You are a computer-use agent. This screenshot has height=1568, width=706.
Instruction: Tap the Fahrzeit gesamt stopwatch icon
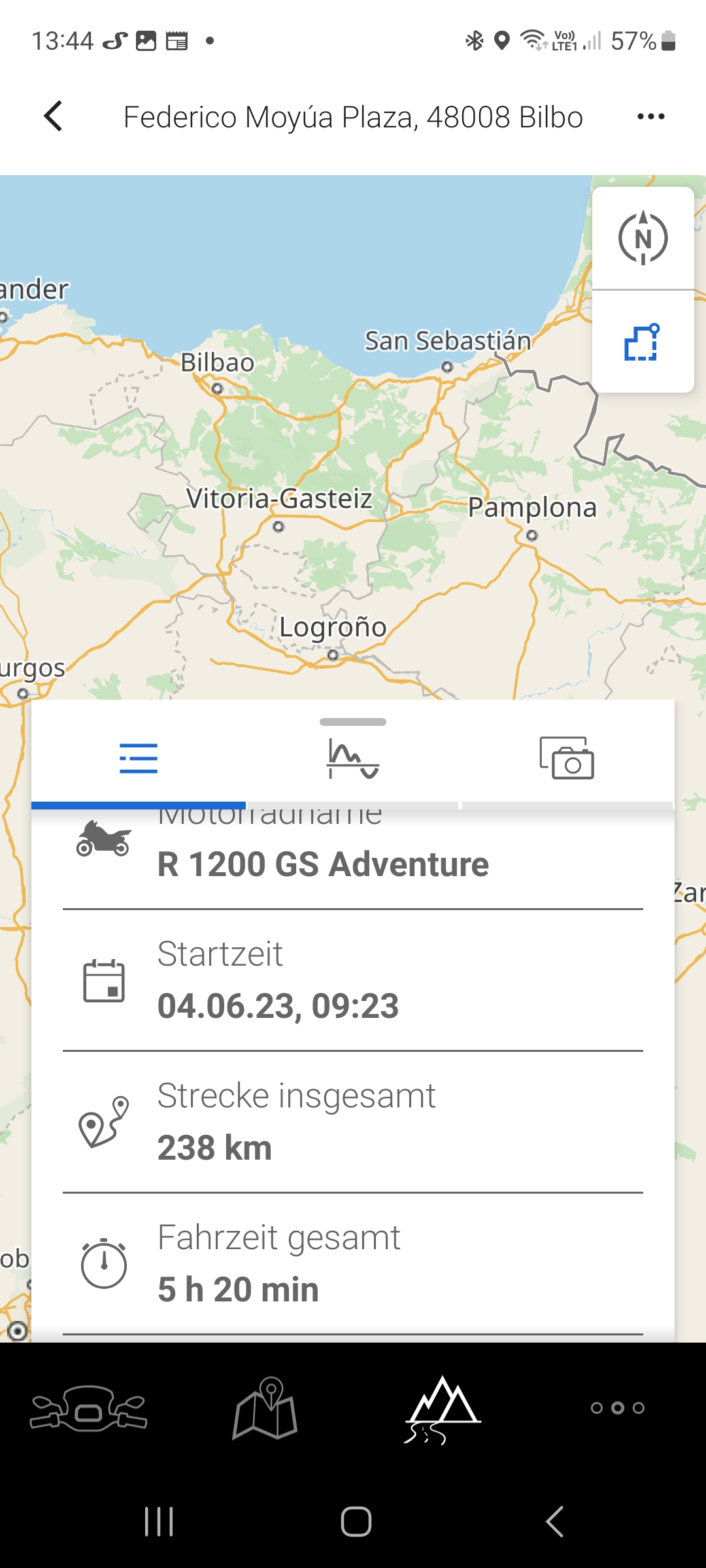tap(104, 1264)
